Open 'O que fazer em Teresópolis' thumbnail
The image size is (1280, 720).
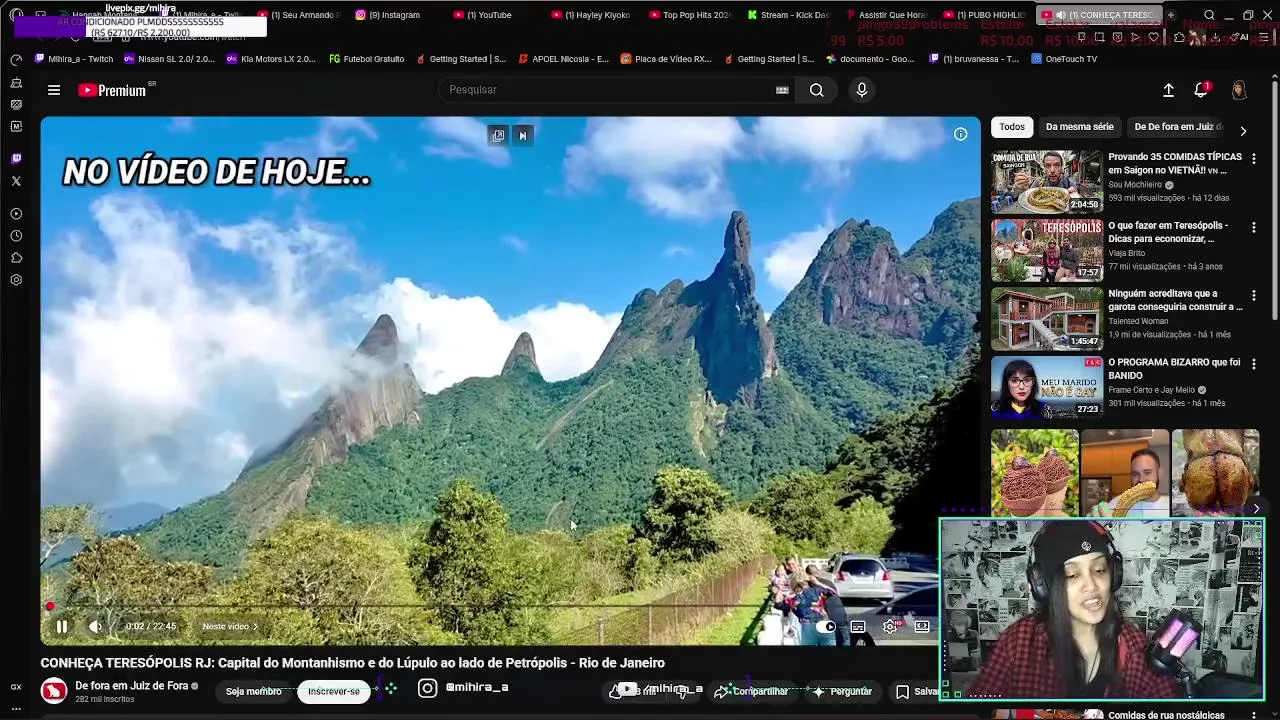pyautogui.click(x=1046, y=249)
